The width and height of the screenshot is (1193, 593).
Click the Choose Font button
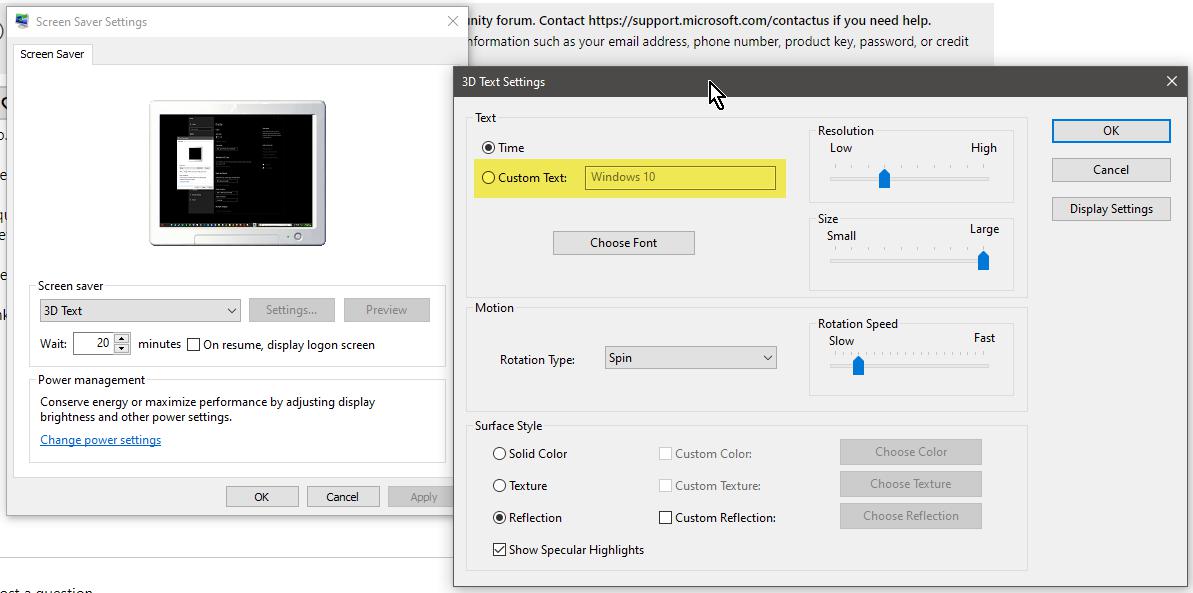(624, 243)
